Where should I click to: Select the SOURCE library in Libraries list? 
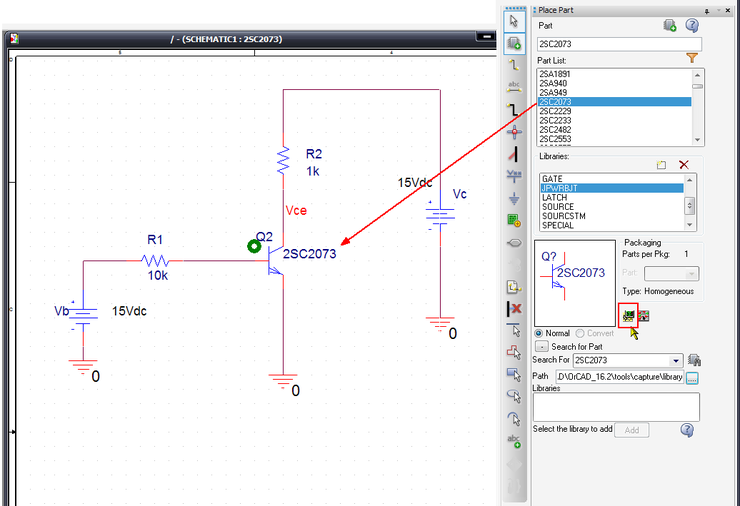pos(557,207)
